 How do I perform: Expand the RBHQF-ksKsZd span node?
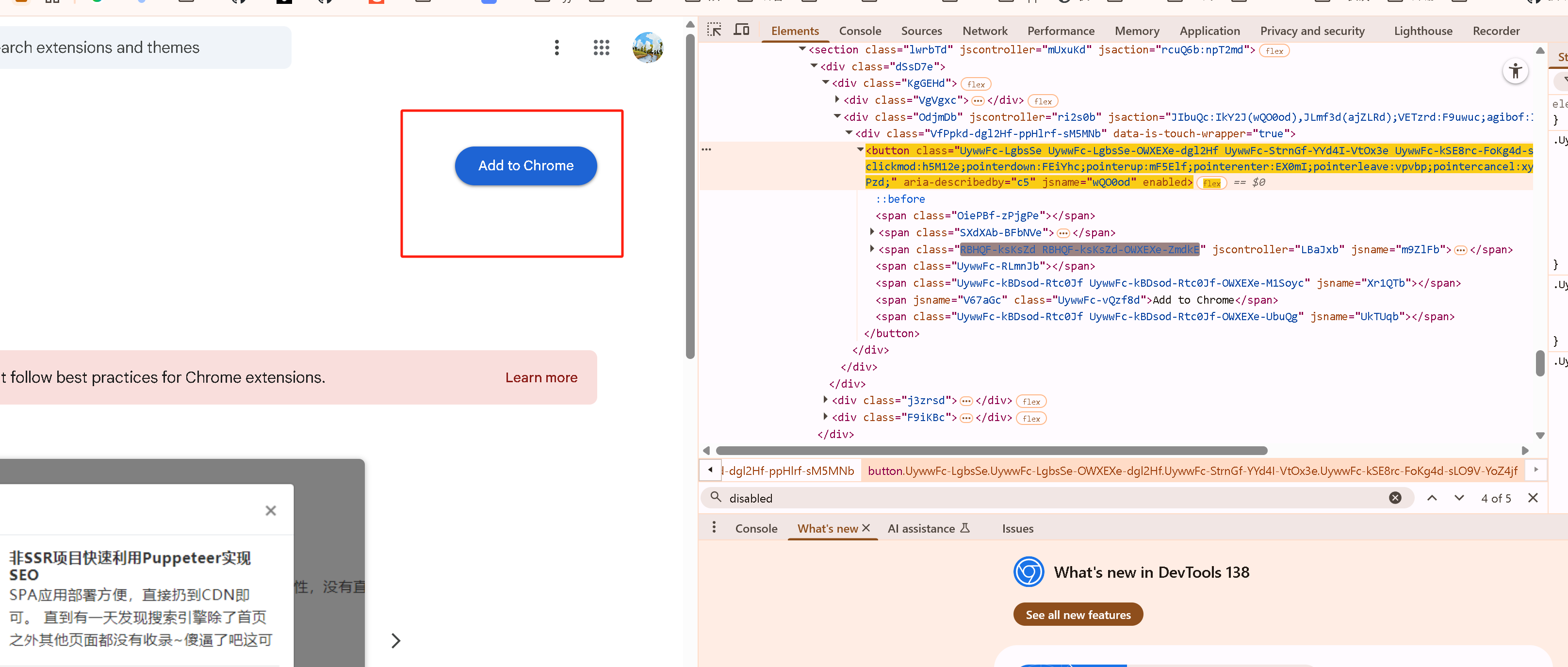pos(872,249)
